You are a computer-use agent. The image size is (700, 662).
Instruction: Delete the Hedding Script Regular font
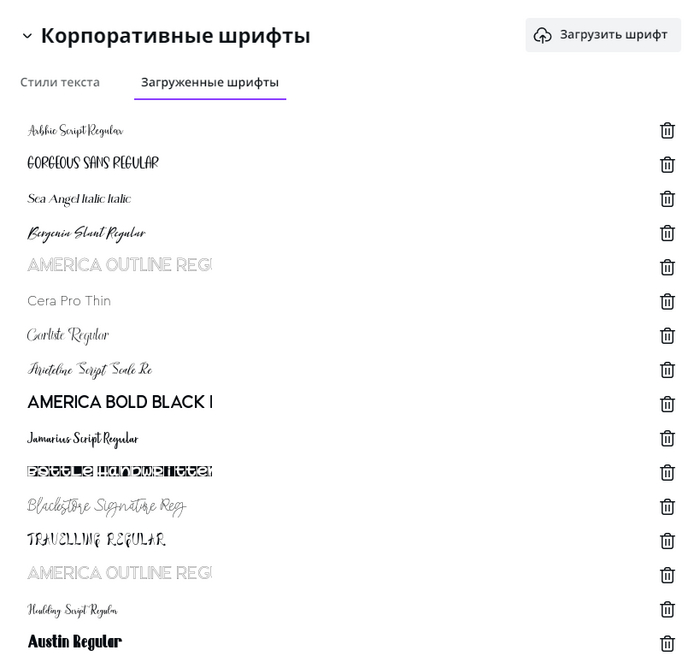pyautogui.click(x=667, y=610)
